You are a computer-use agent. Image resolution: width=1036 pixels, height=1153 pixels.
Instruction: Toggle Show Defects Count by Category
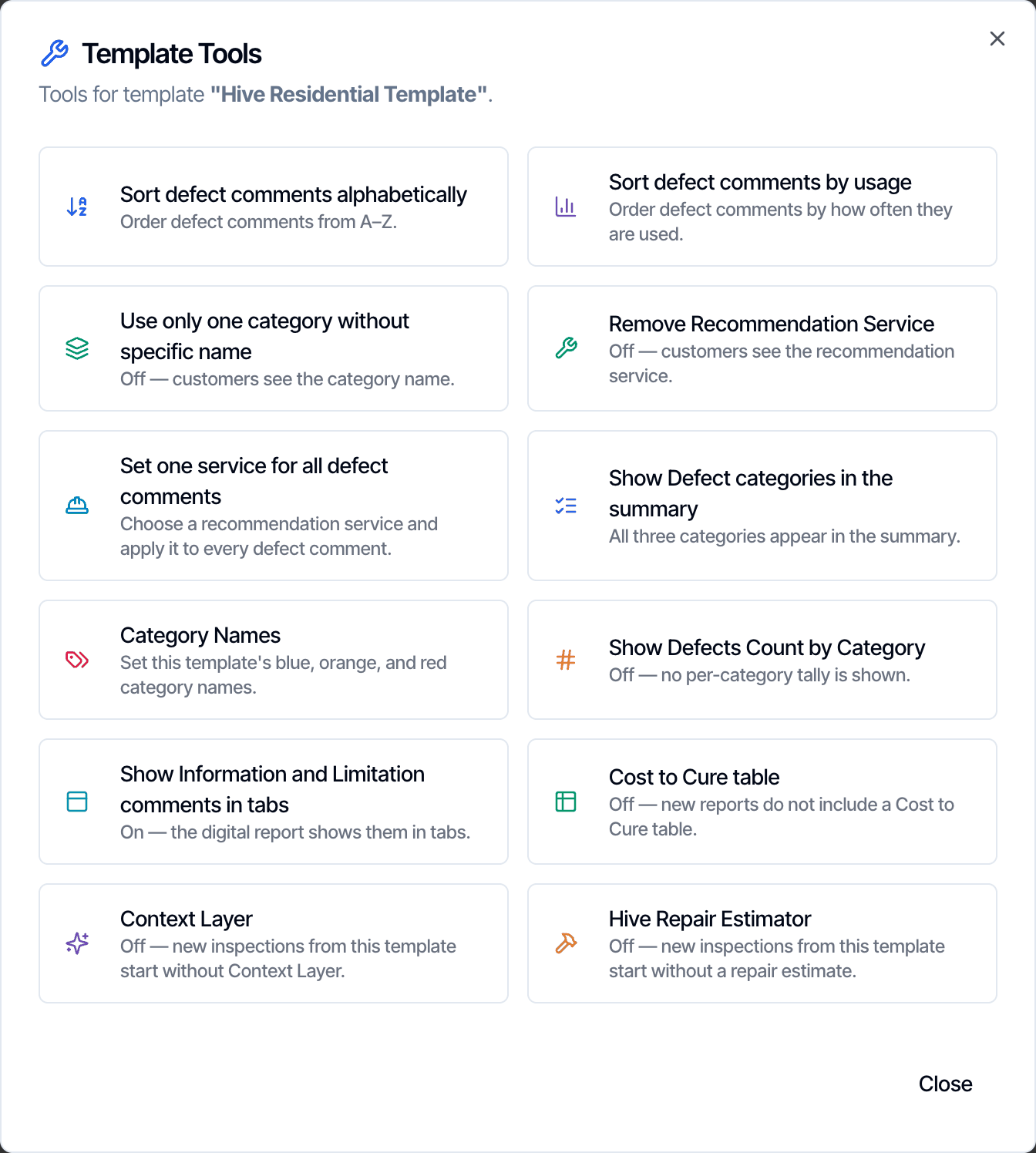coord(762,660)
